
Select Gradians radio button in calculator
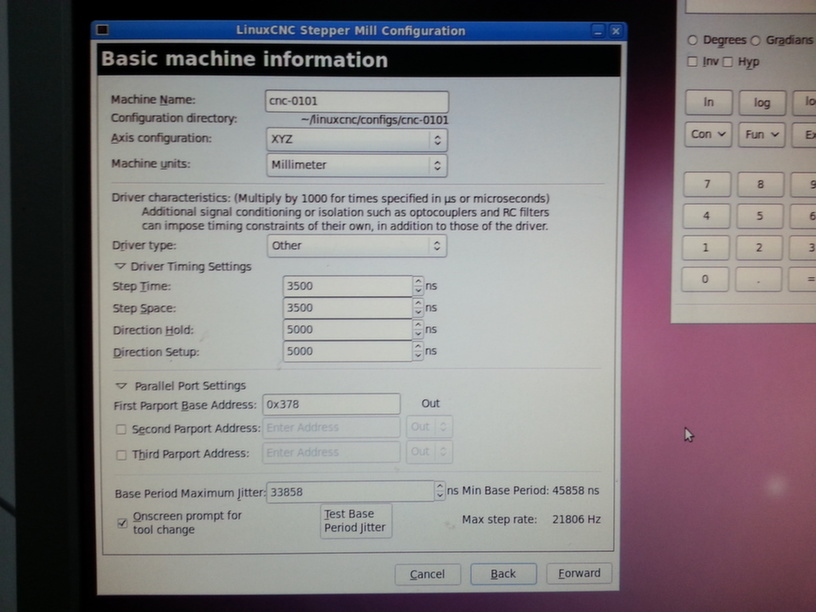(756, 40)
